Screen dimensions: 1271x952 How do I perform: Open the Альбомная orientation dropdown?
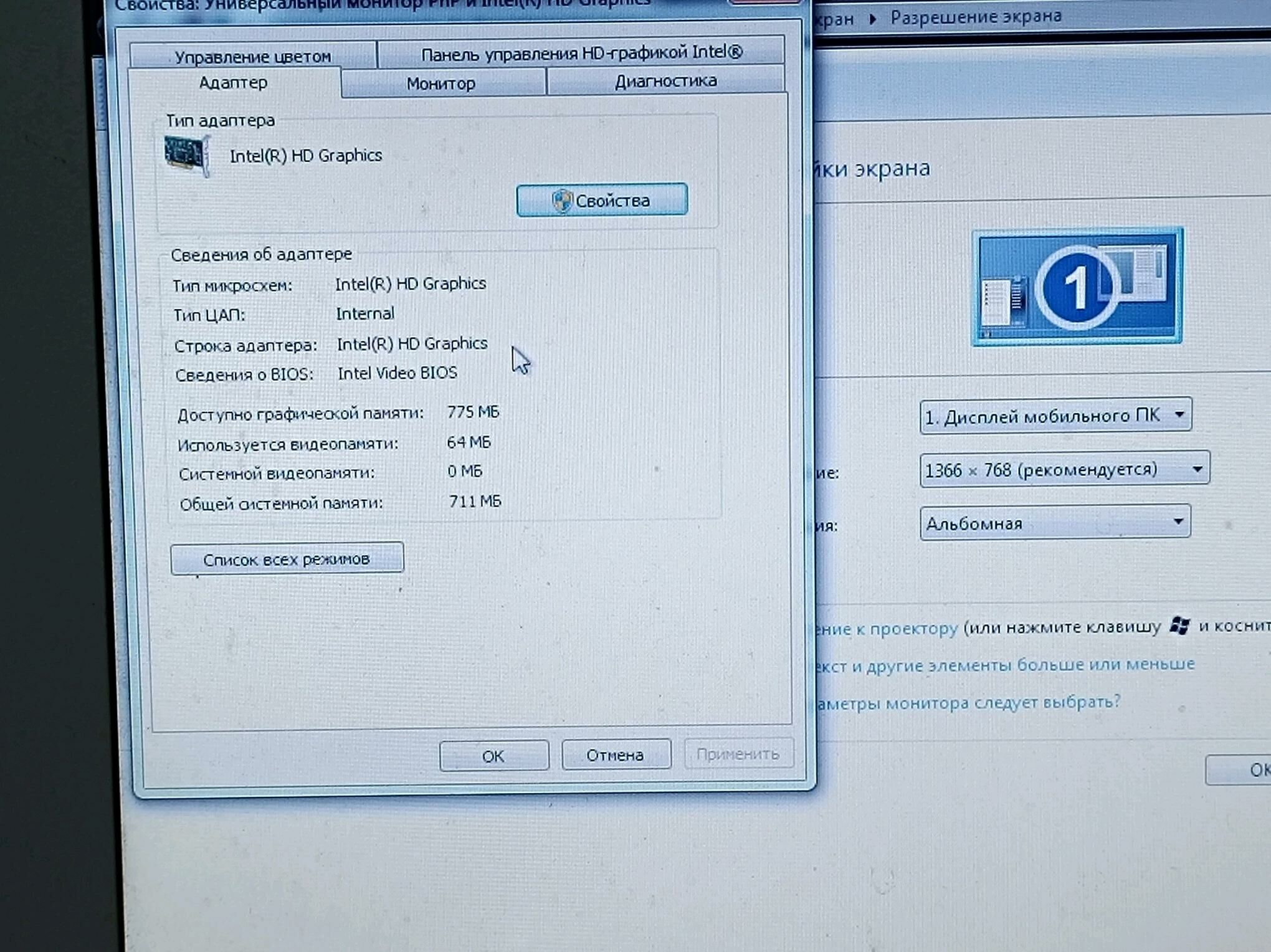[x=1055, y=523]
